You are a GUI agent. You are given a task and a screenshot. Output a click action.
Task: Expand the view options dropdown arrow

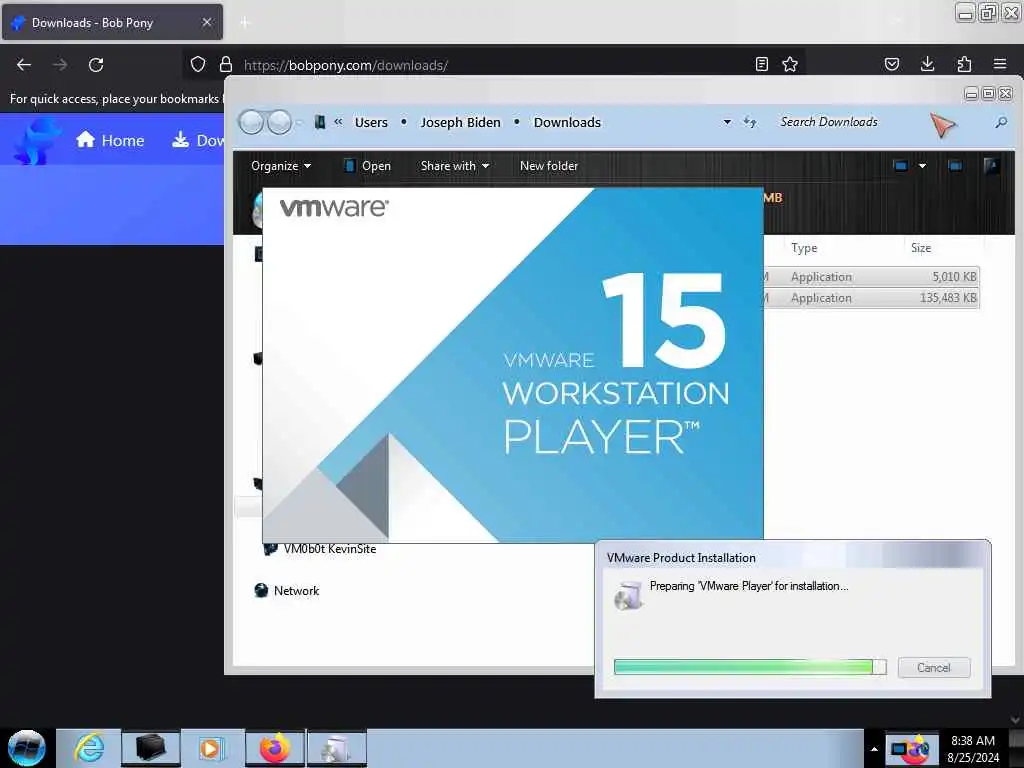(922, 166)
